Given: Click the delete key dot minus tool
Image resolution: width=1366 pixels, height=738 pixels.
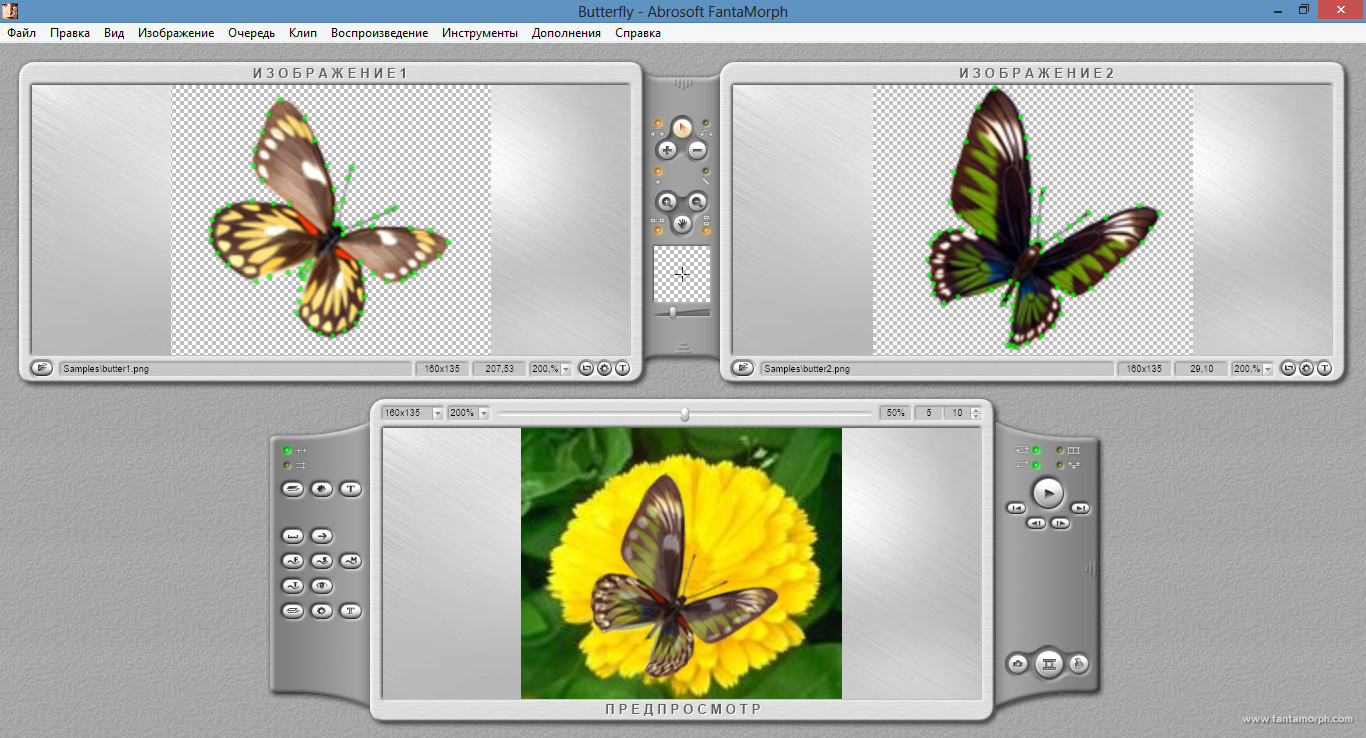Looking at the screenshot, I should pos(697,151).
